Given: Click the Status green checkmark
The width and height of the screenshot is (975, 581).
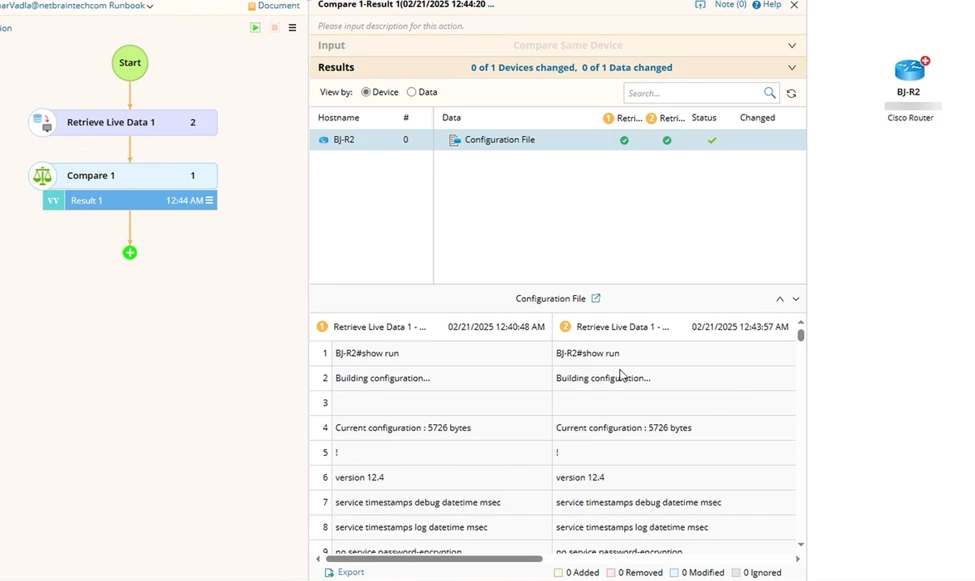Looking at the screenshot, I should (712, 141).
